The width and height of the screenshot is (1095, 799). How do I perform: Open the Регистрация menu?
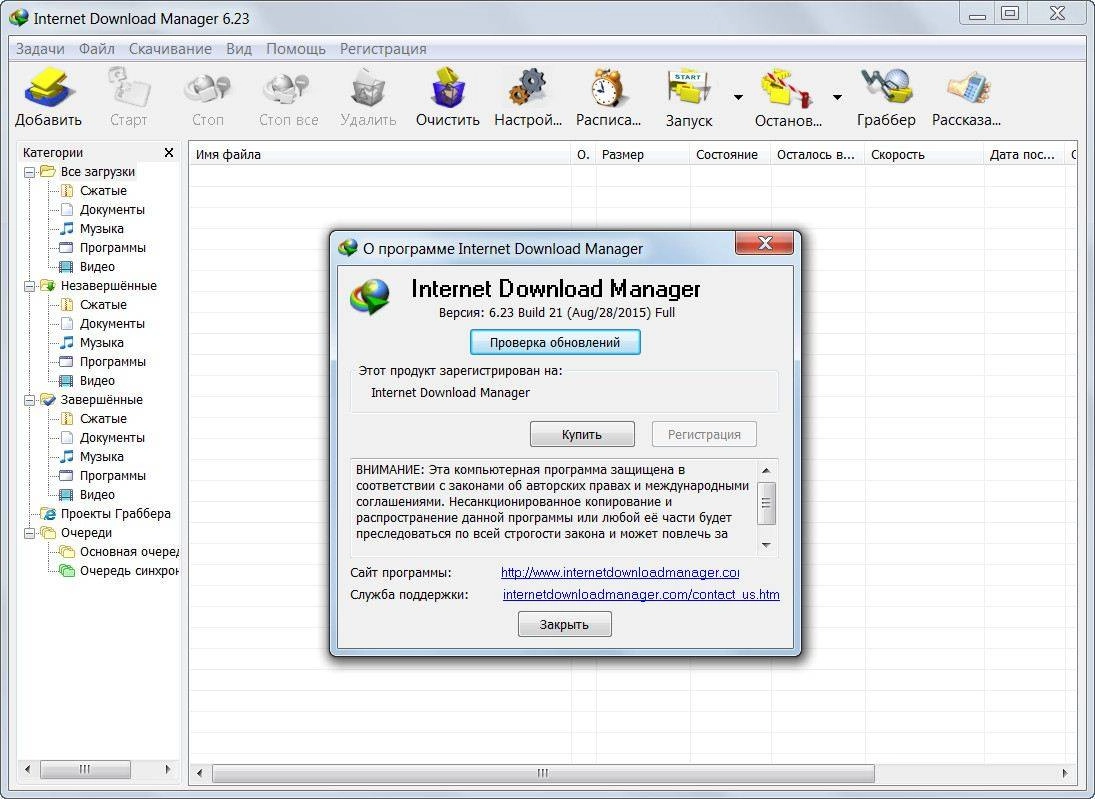click(x=383, y=49)
